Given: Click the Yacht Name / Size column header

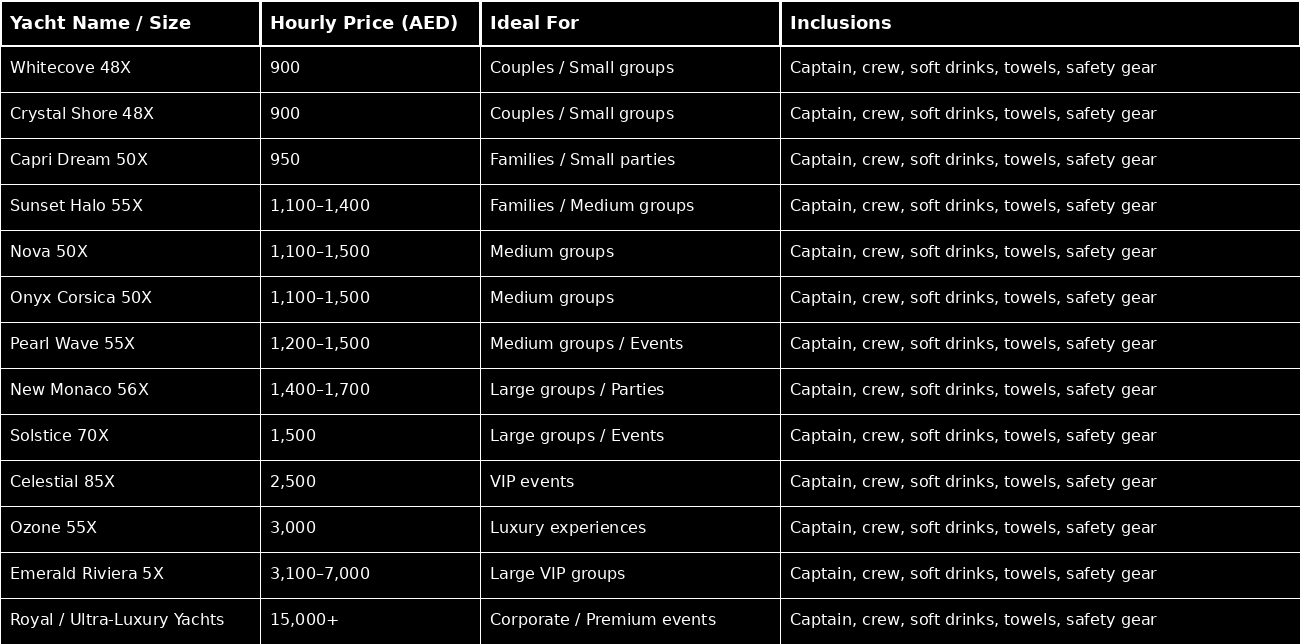Looking at the screenshot, I should [100, 23].
